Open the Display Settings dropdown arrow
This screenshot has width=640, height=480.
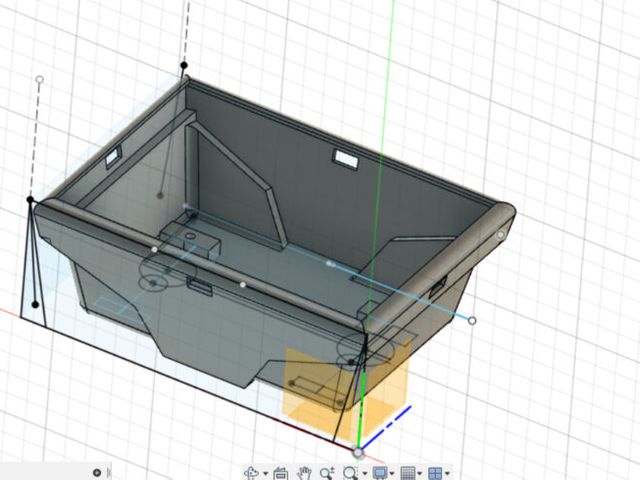pyautogui.click(x=393, y=473)
